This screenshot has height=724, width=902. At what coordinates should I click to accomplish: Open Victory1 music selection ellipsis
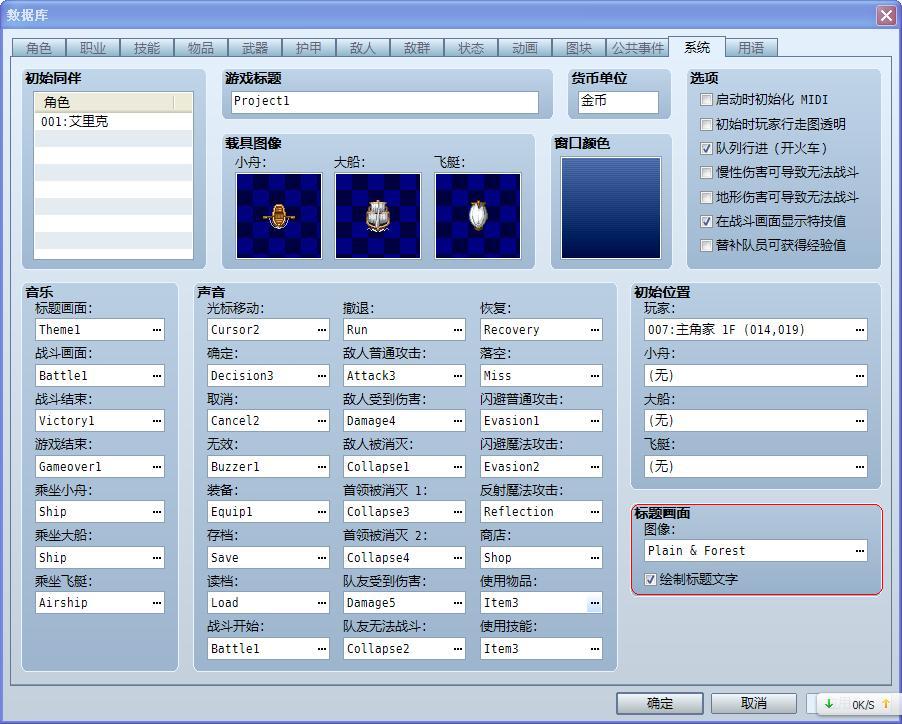tap(156, 421)
